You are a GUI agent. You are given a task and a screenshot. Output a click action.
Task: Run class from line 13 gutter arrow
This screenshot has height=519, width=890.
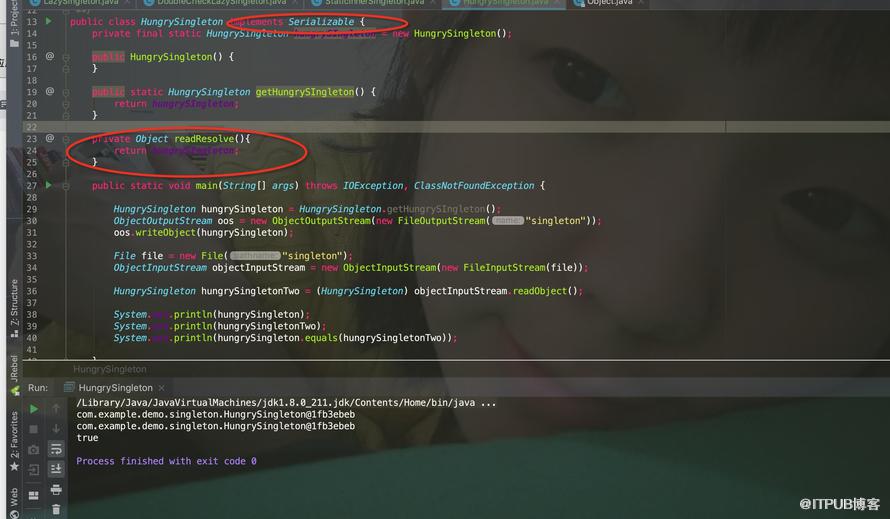click(x=48, y=21)
